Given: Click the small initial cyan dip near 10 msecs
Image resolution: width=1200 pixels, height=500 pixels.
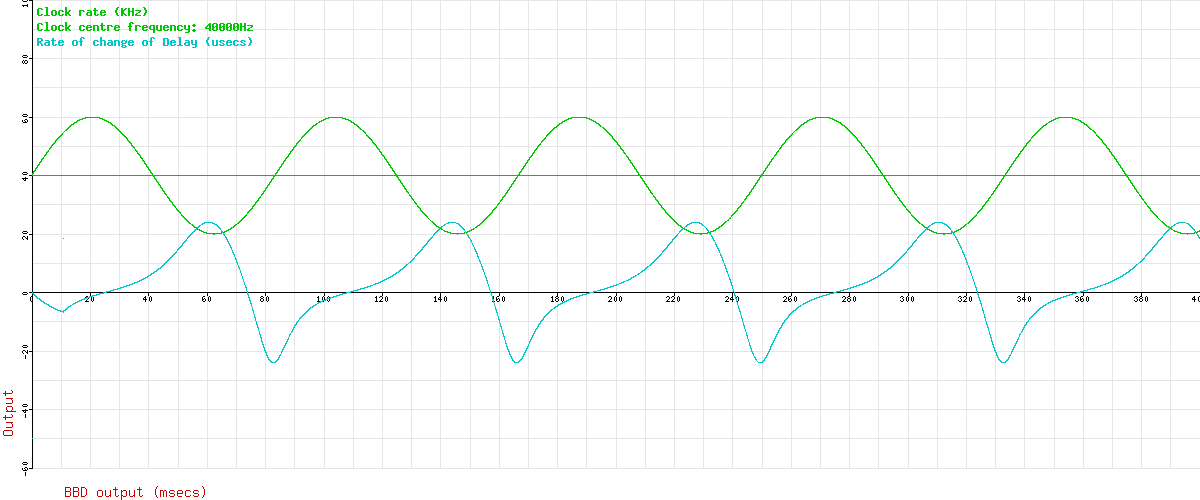Looking at the screenshot, I should click(62, 311).
